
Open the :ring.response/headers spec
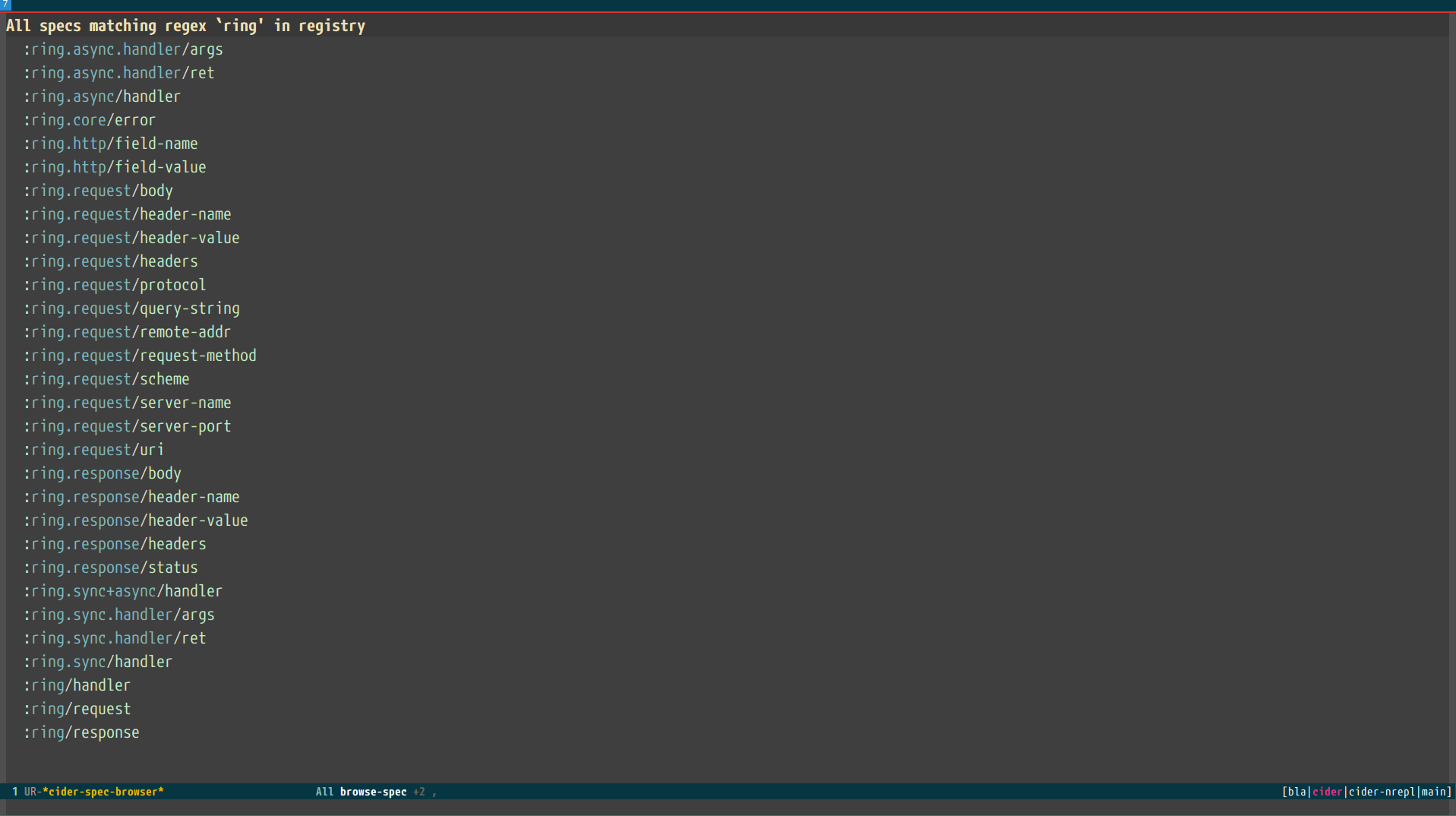click(115, 544)
